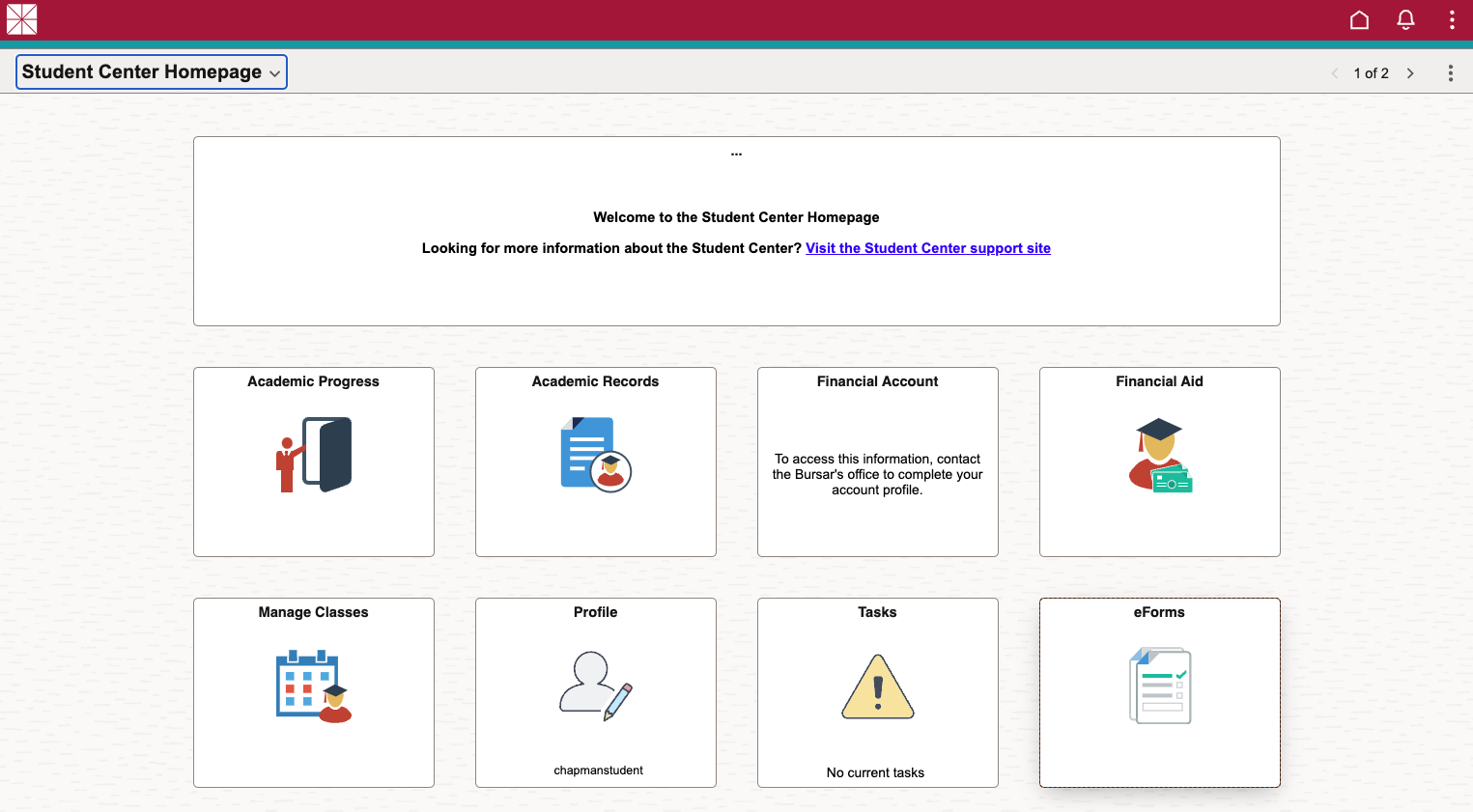
Task: Open the Financial Aid graduate icon
Action: point(1160,455)
